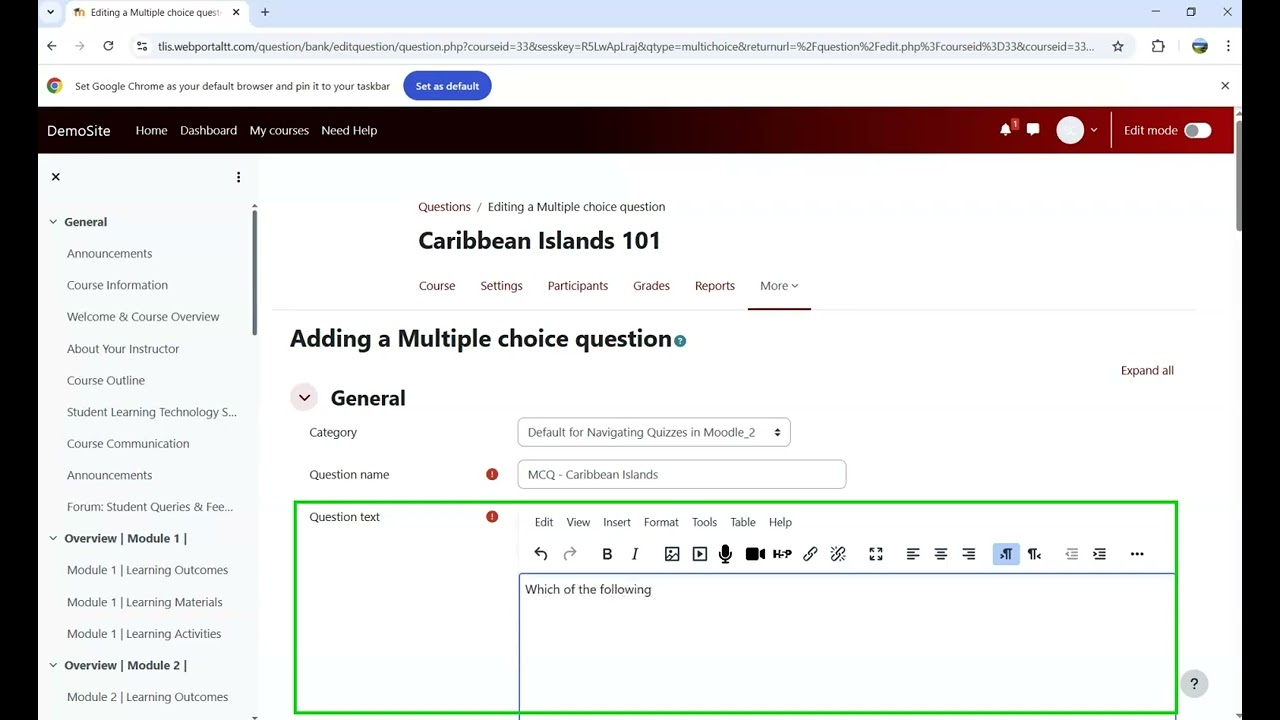Collapse General in the course index

point(53,222)
